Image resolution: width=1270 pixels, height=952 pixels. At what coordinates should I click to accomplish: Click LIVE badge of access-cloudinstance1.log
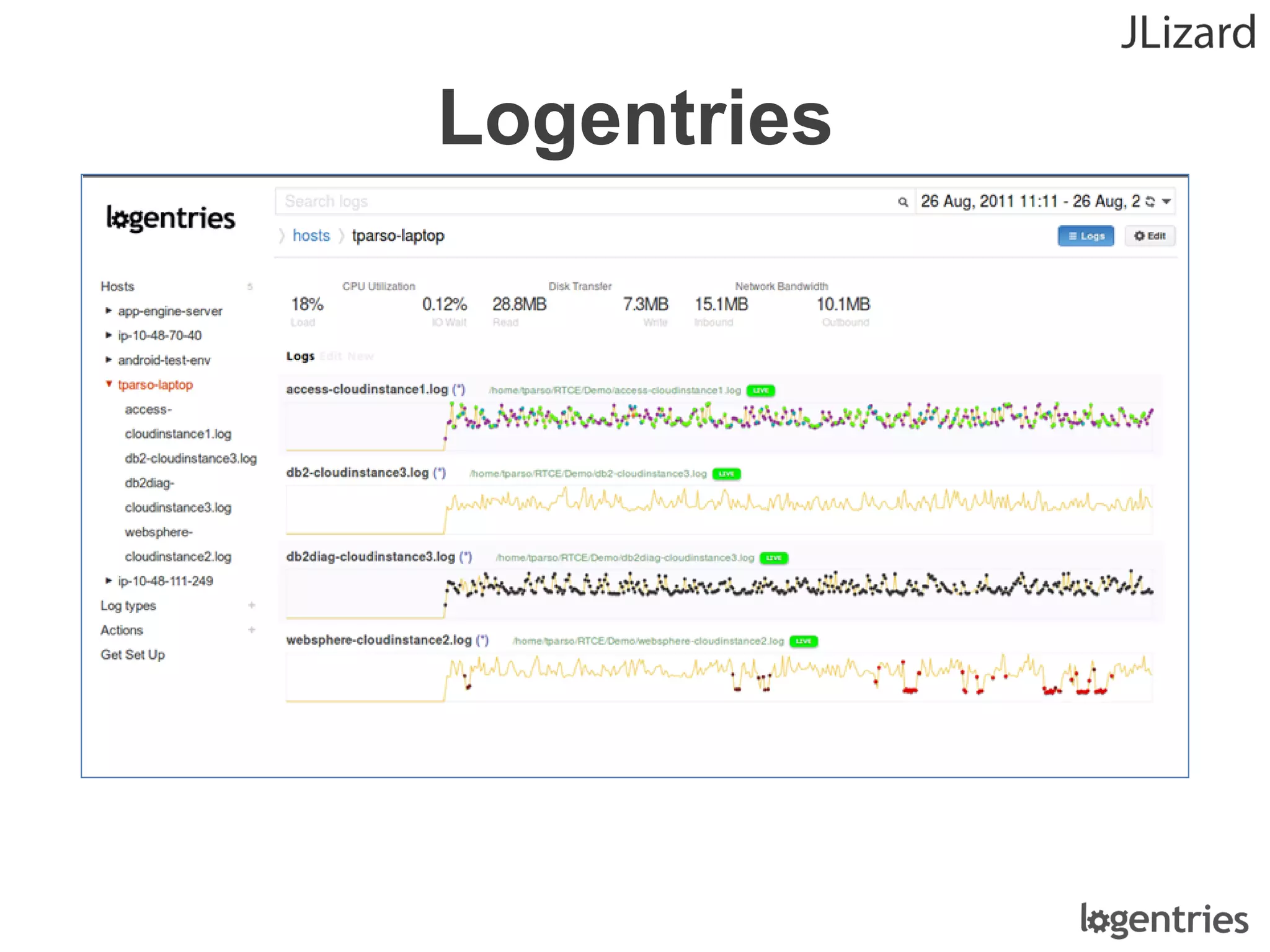point(761,390)
